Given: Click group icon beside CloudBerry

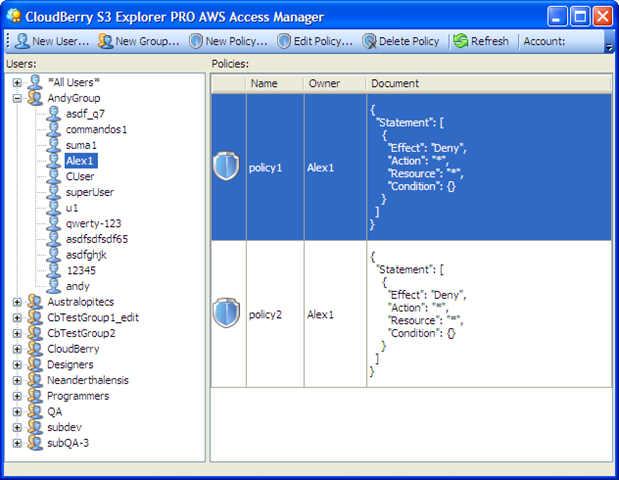Looking at the screenshot, I should pos(35,349).
